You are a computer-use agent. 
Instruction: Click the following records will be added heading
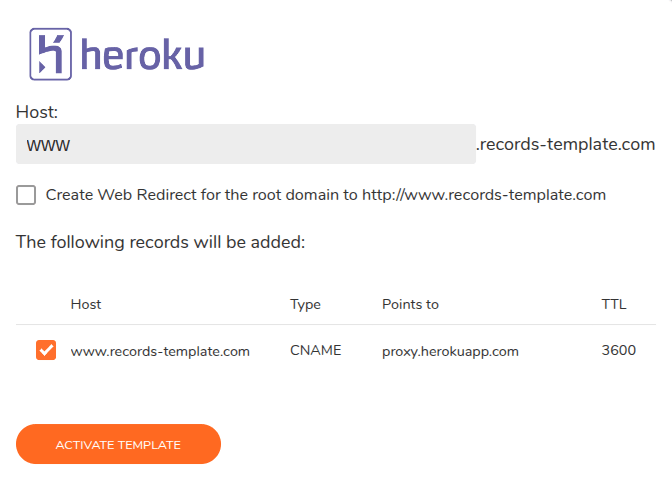click(x=160, y=242)
